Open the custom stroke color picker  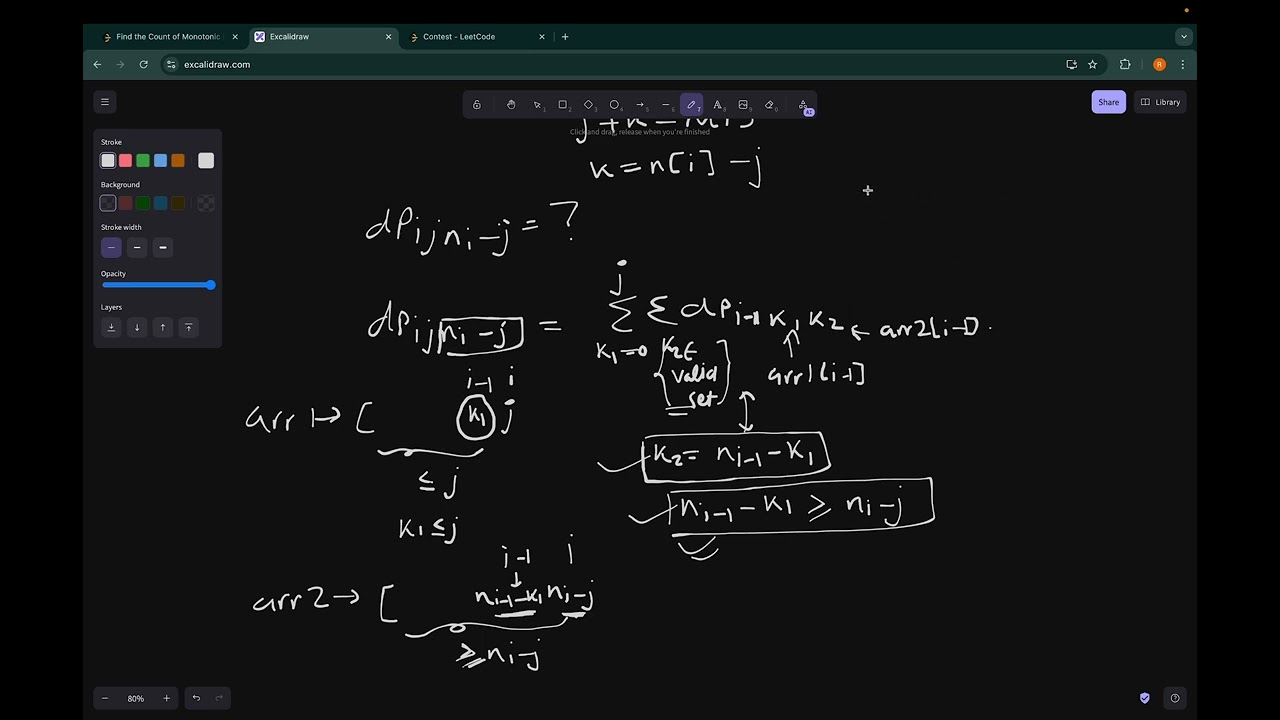click(x=206, y=161)
